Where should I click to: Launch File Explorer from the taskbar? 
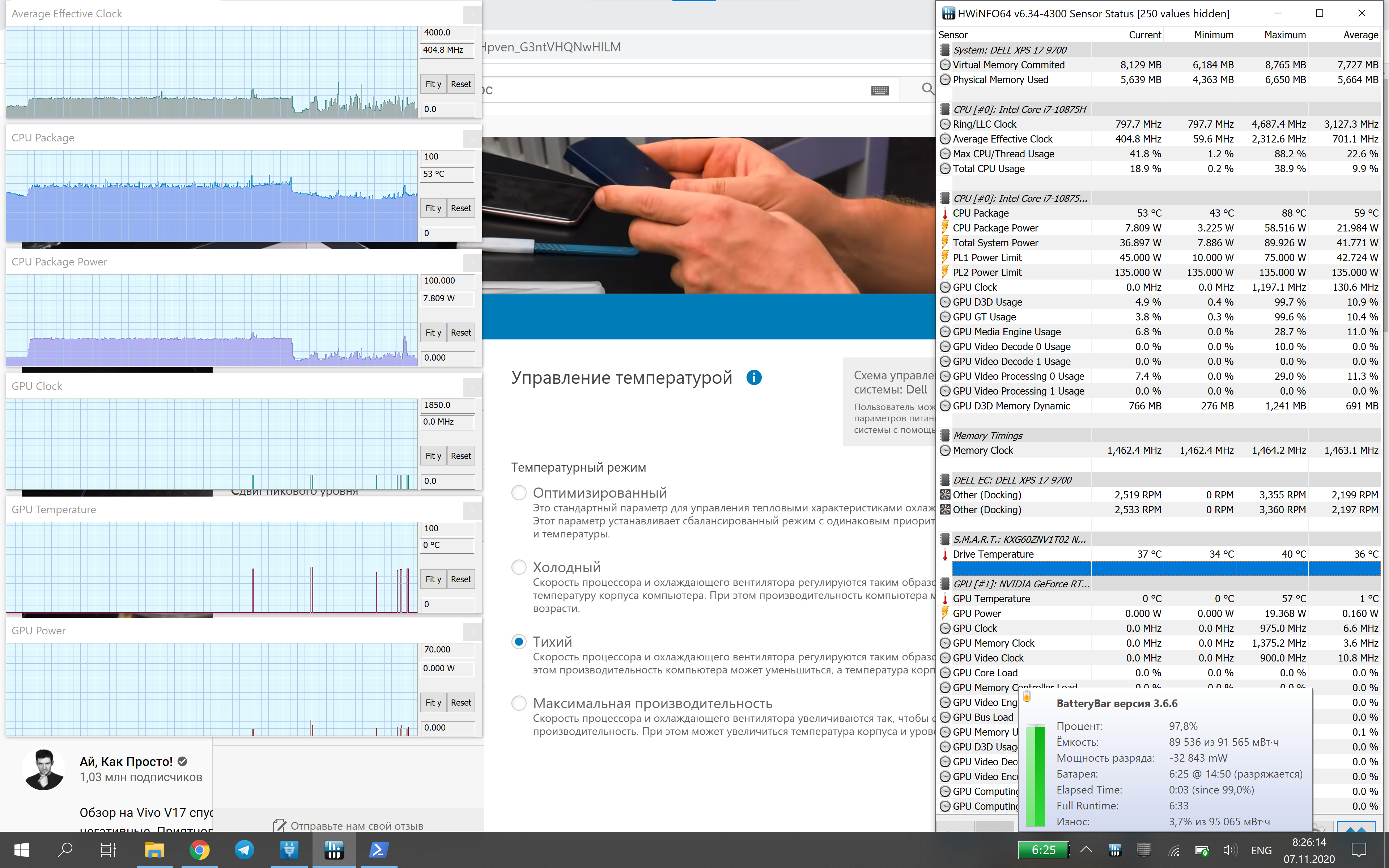coord(154,850)
